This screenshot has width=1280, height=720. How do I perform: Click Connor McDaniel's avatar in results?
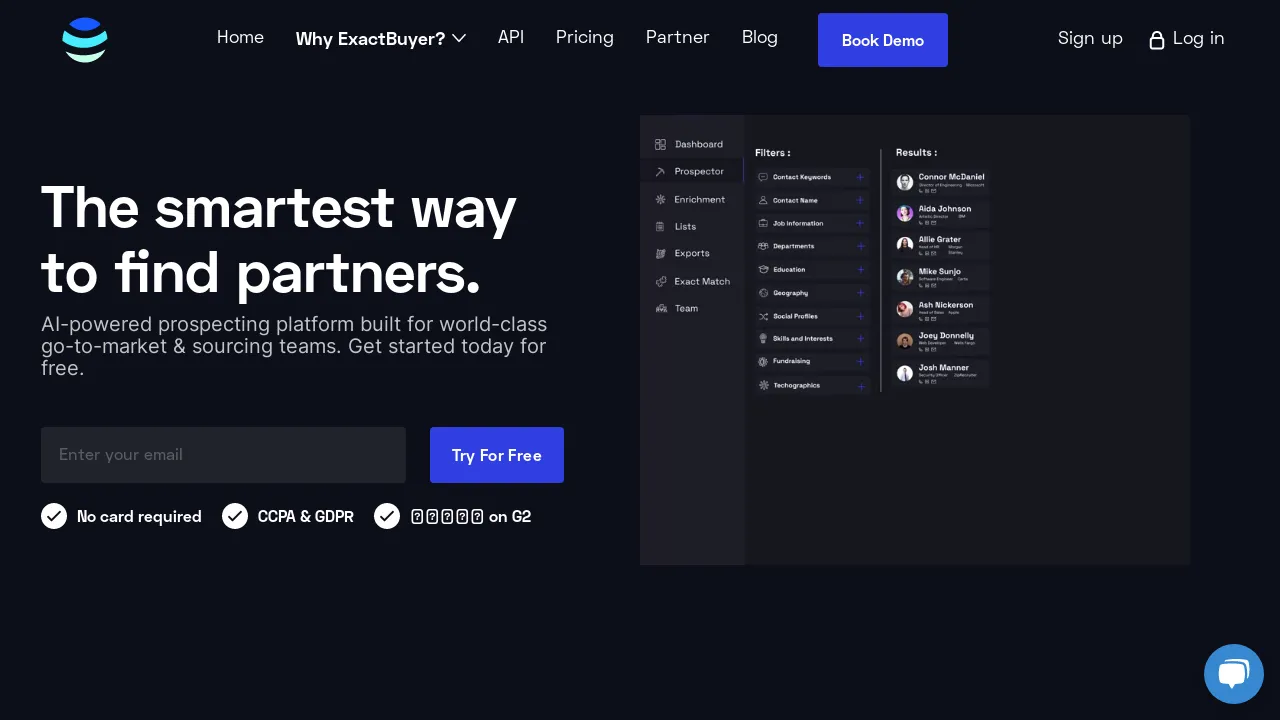905,182
